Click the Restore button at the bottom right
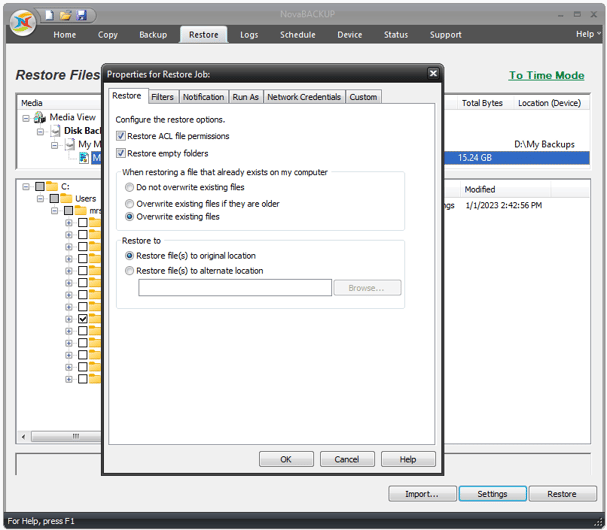This screenshot has width=607, height=530. tap(562, 494)
